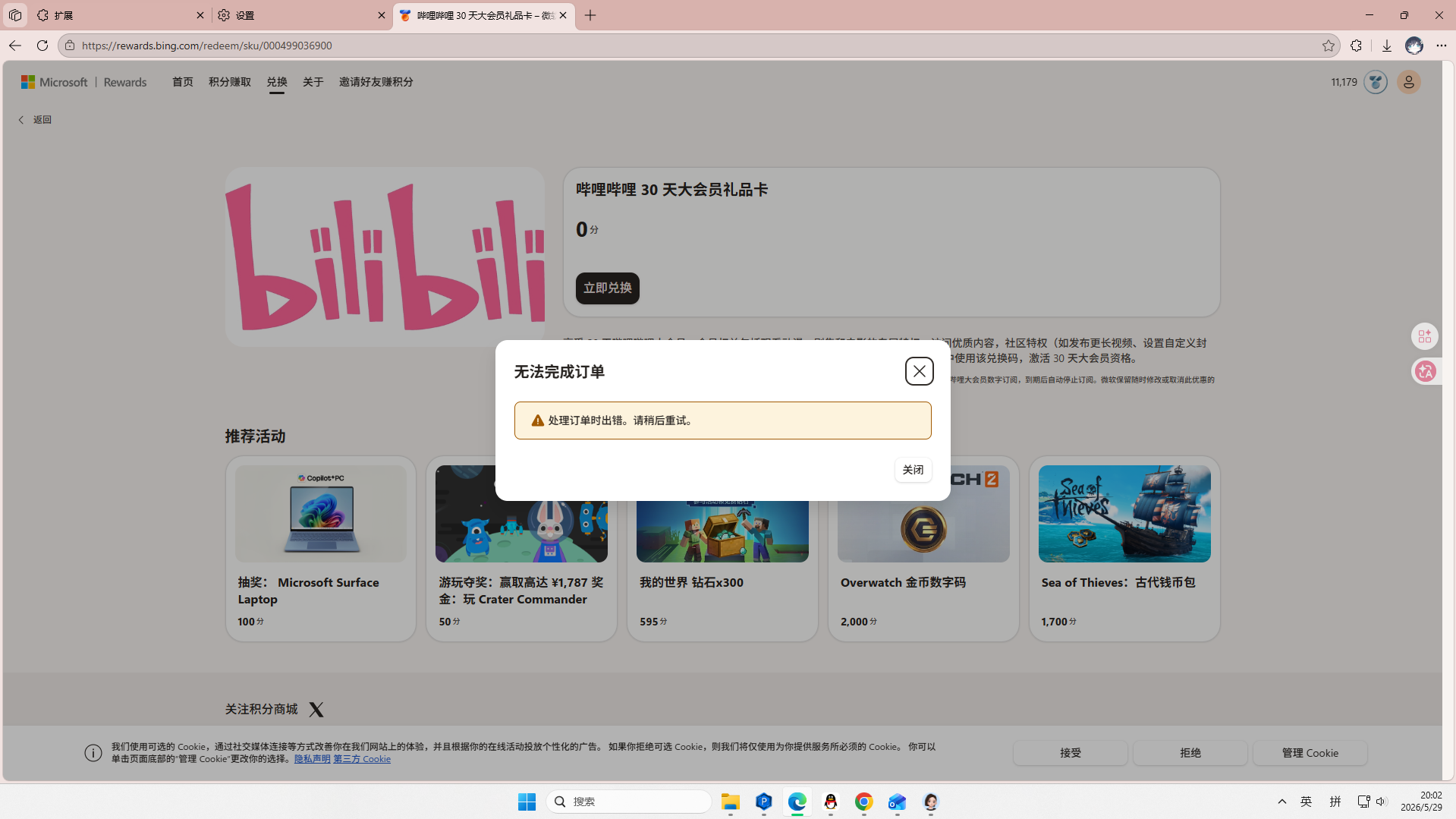1456x819 pixels.
Task: Switch to the 设置 tab
Action: tap(301, 15)
